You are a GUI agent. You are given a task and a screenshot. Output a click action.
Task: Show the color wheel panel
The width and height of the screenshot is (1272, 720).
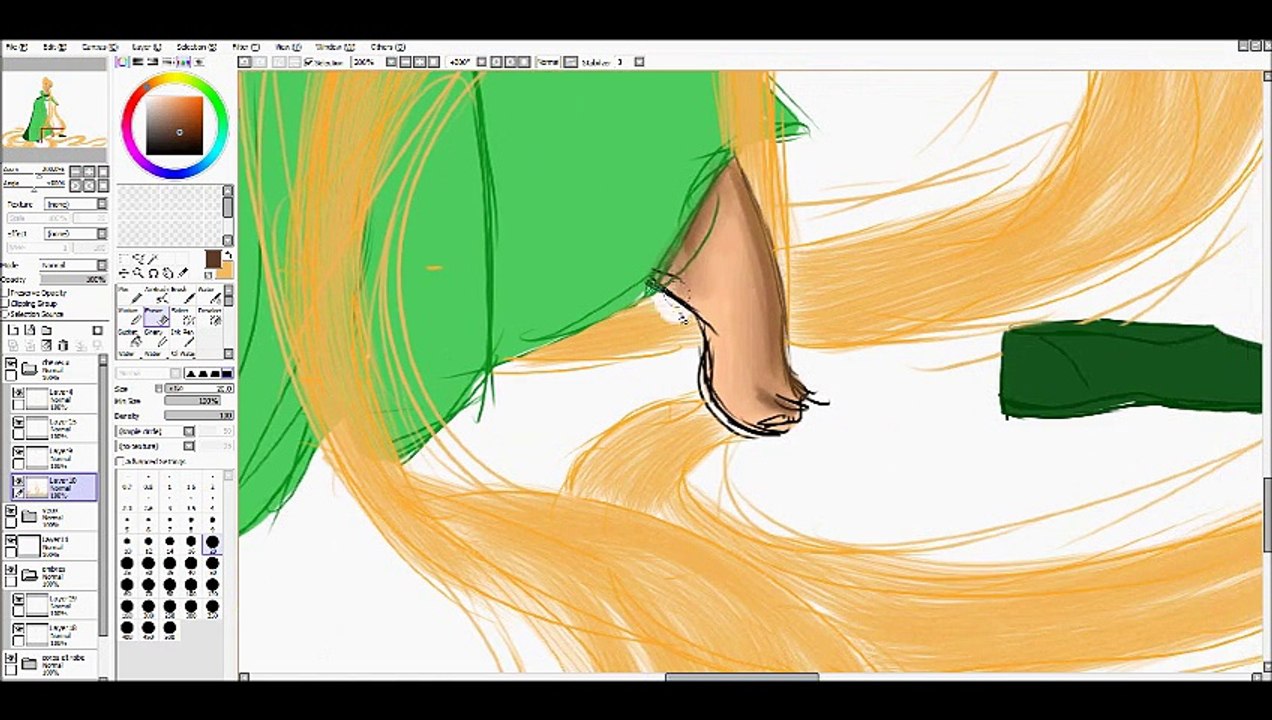pos(122,62)
